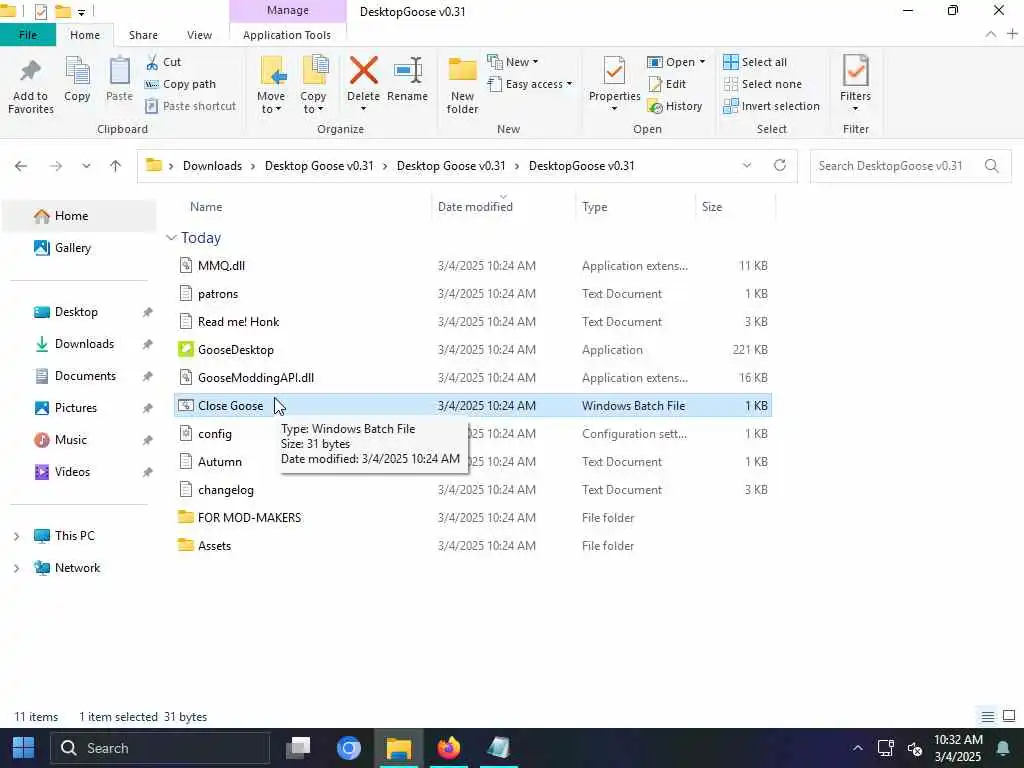Open the File menu
The image size is (1024, 768).
(x=28, y=35)
